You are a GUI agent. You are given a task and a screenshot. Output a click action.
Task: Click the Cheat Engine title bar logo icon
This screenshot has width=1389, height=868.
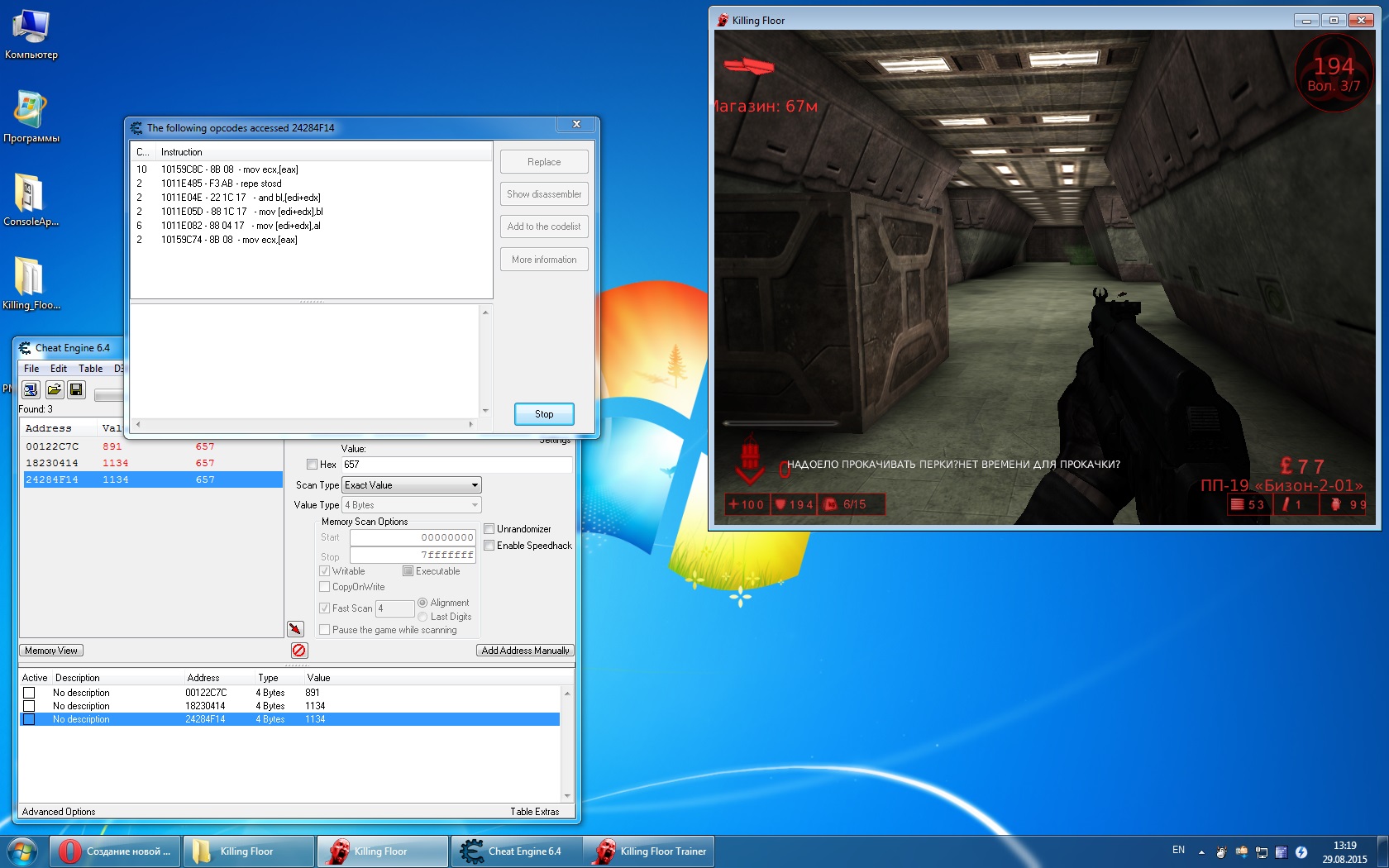click(x=25, y=348)
